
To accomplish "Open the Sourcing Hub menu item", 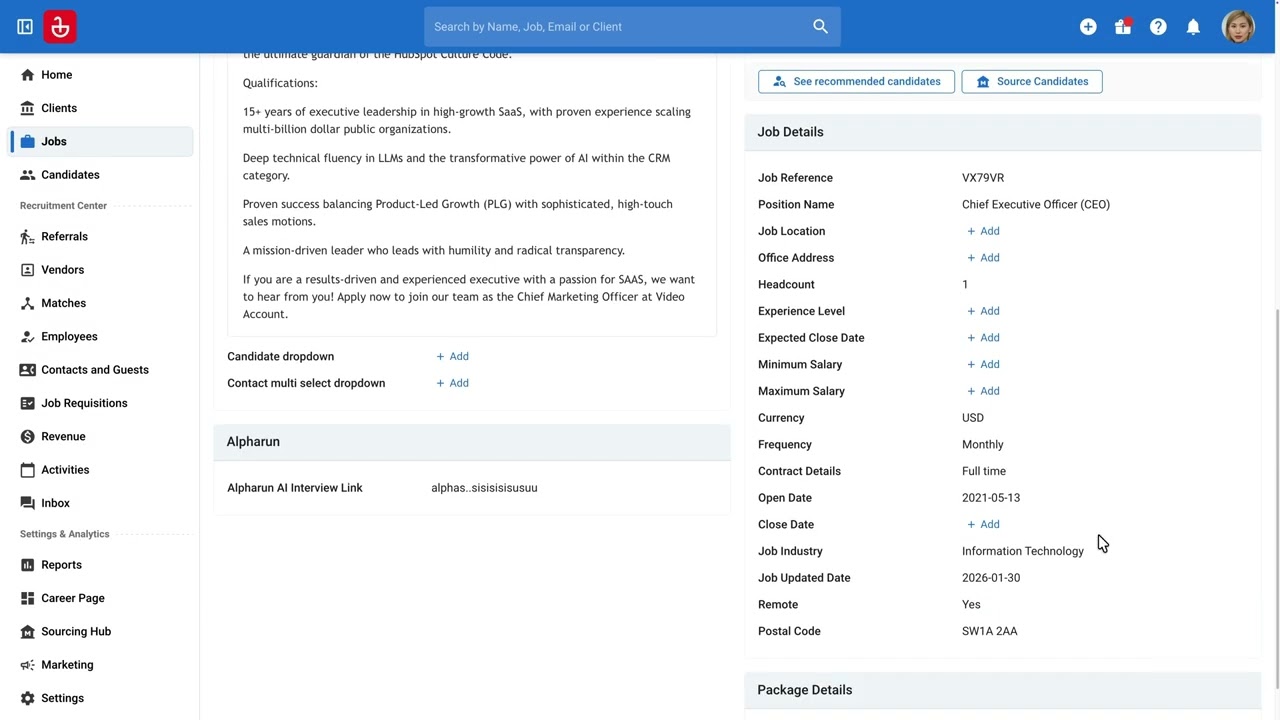I will [x=100, y=632].
